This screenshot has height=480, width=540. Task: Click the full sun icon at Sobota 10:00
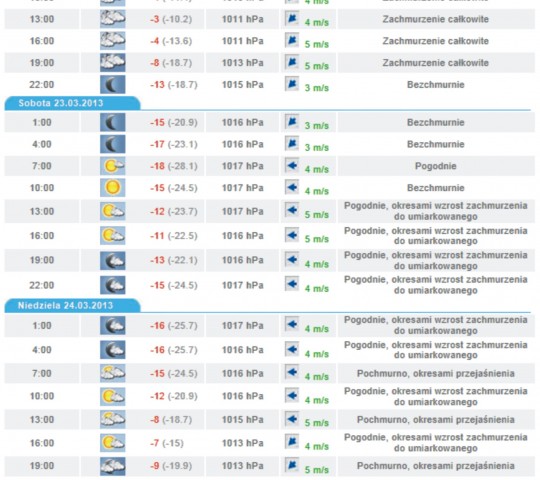(113, 188)
